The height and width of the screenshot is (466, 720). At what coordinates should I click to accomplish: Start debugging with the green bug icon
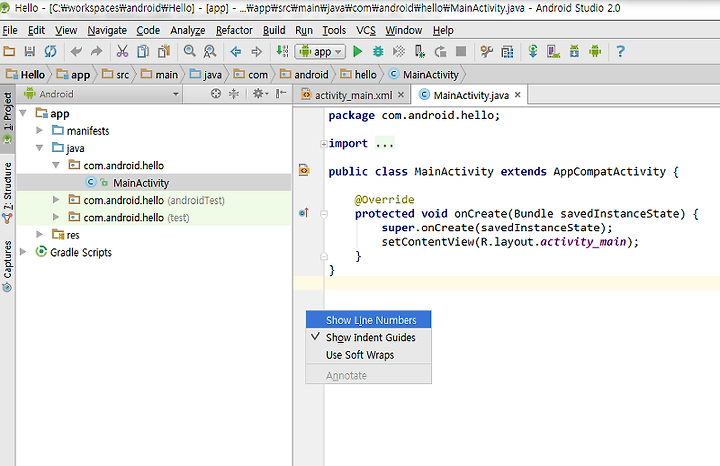(378, 51)
